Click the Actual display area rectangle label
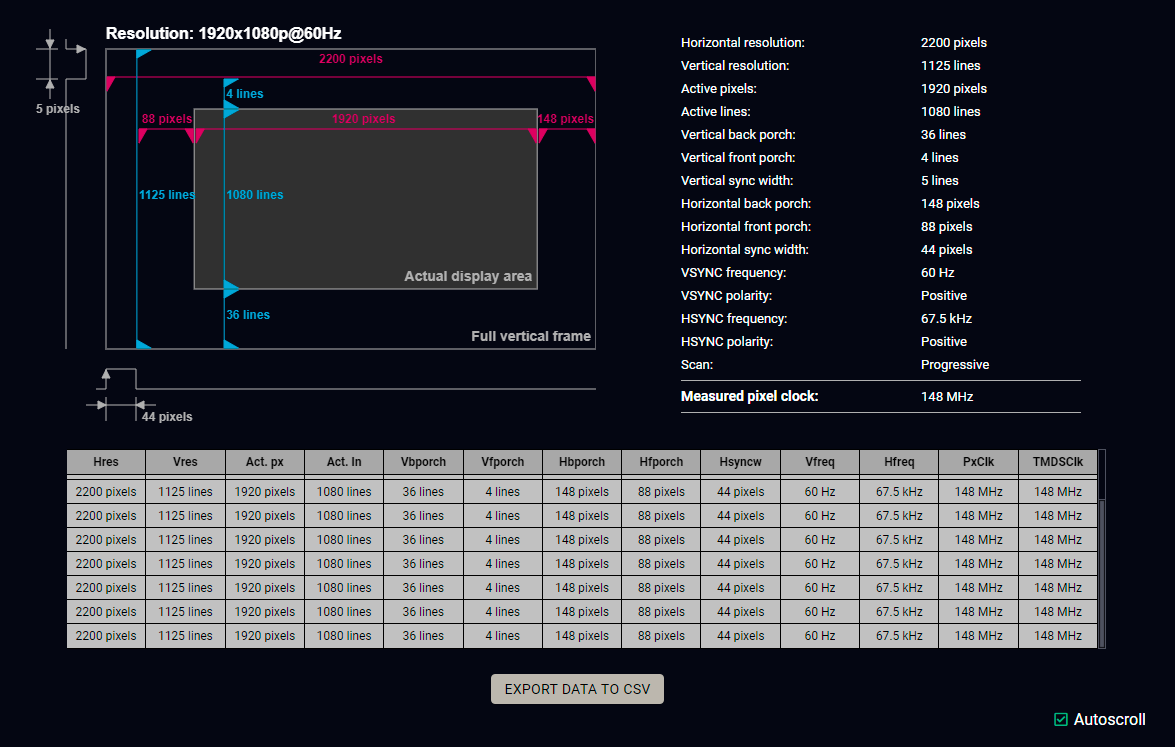Viewport: 1175px width, 747px height. [x=468, y=276]
